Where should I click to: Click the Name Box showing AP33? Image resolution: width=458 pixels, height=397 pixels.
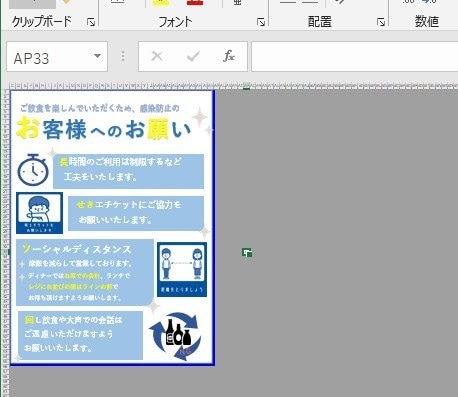click(57, 57)
